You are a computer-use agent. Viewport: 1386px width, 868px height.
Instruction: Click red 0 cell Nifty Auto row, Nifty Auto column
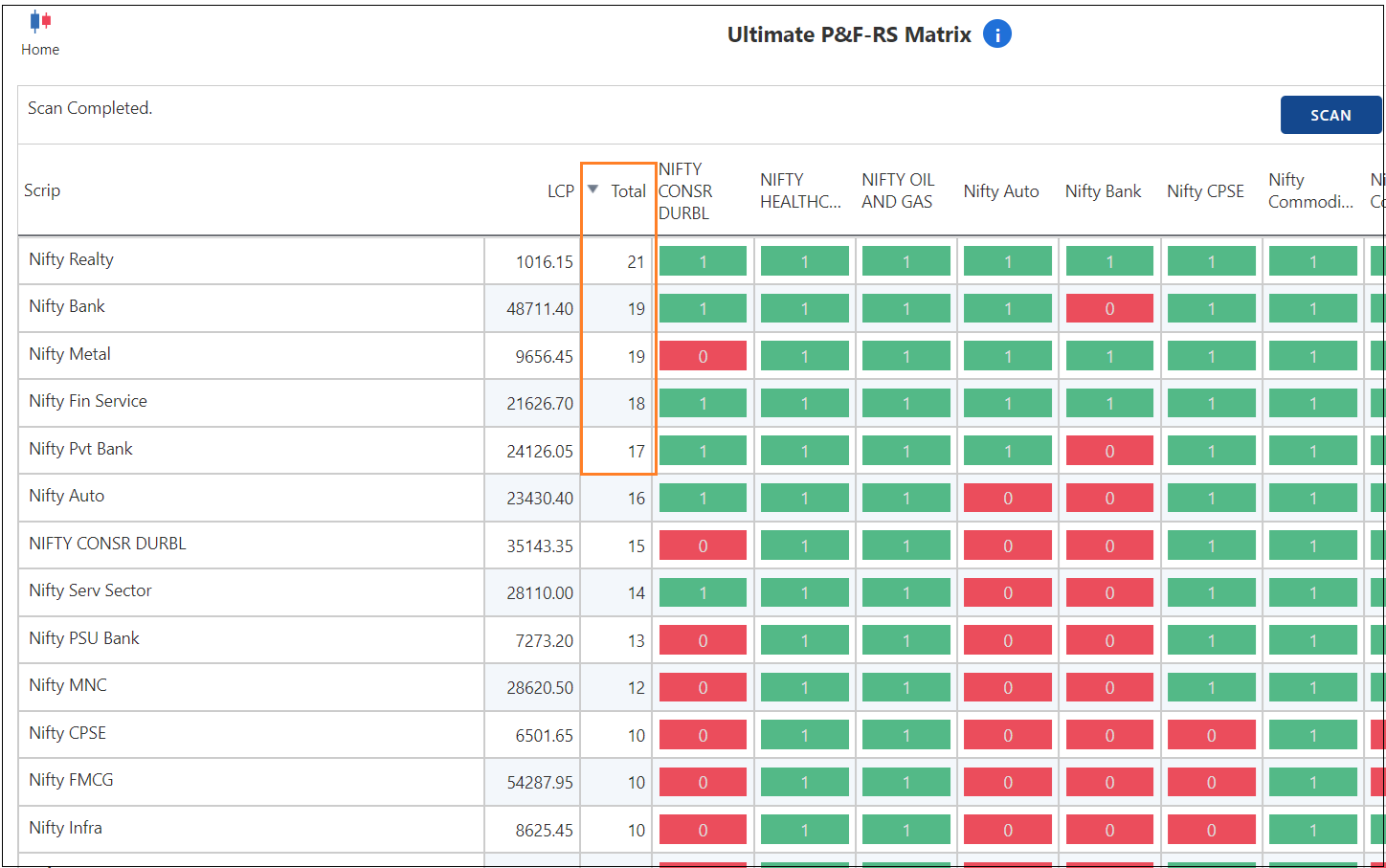1008,498
